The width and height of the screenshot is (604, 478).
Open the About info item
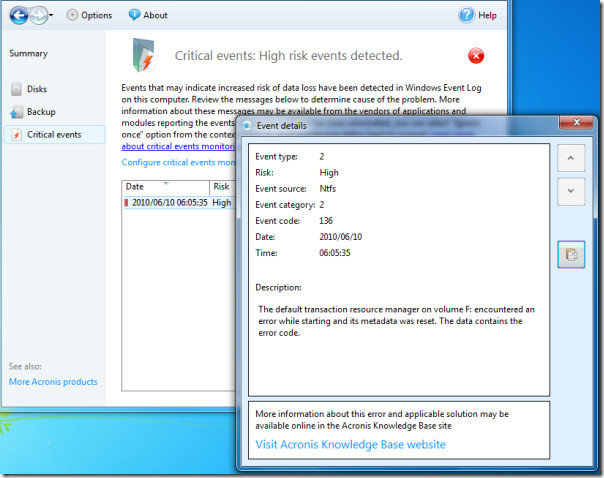click(148, 15)
